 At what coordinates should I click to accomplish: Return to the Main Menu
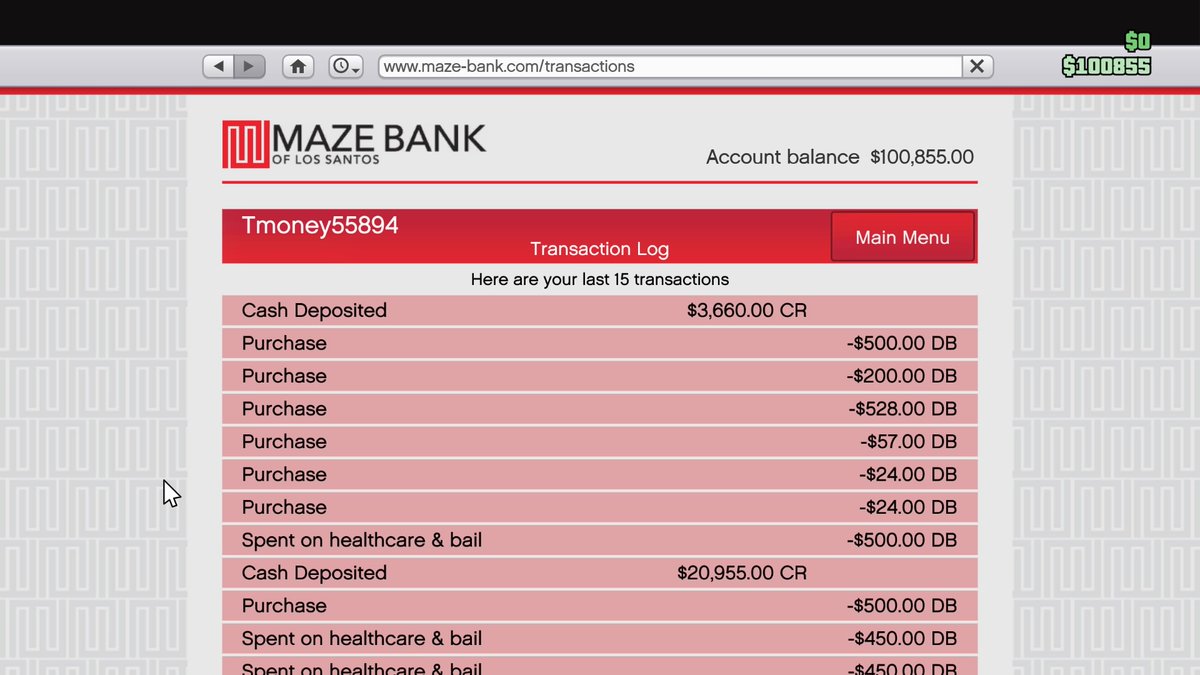902,237
